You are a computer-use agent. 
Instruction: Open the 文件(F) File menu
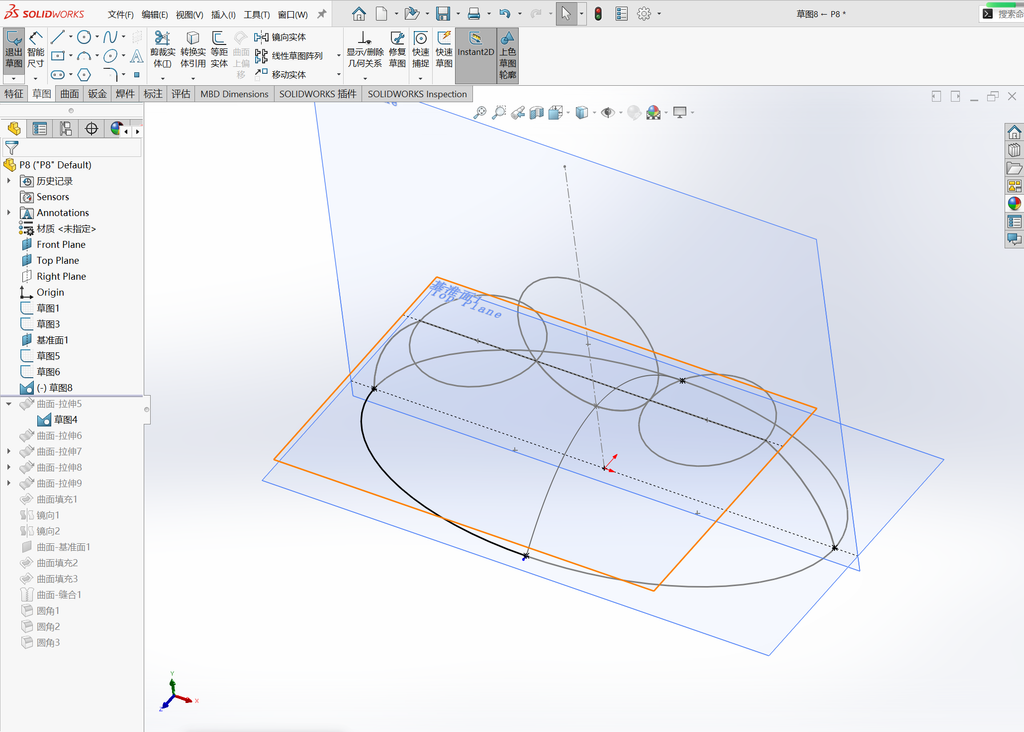tap(120, 14)
